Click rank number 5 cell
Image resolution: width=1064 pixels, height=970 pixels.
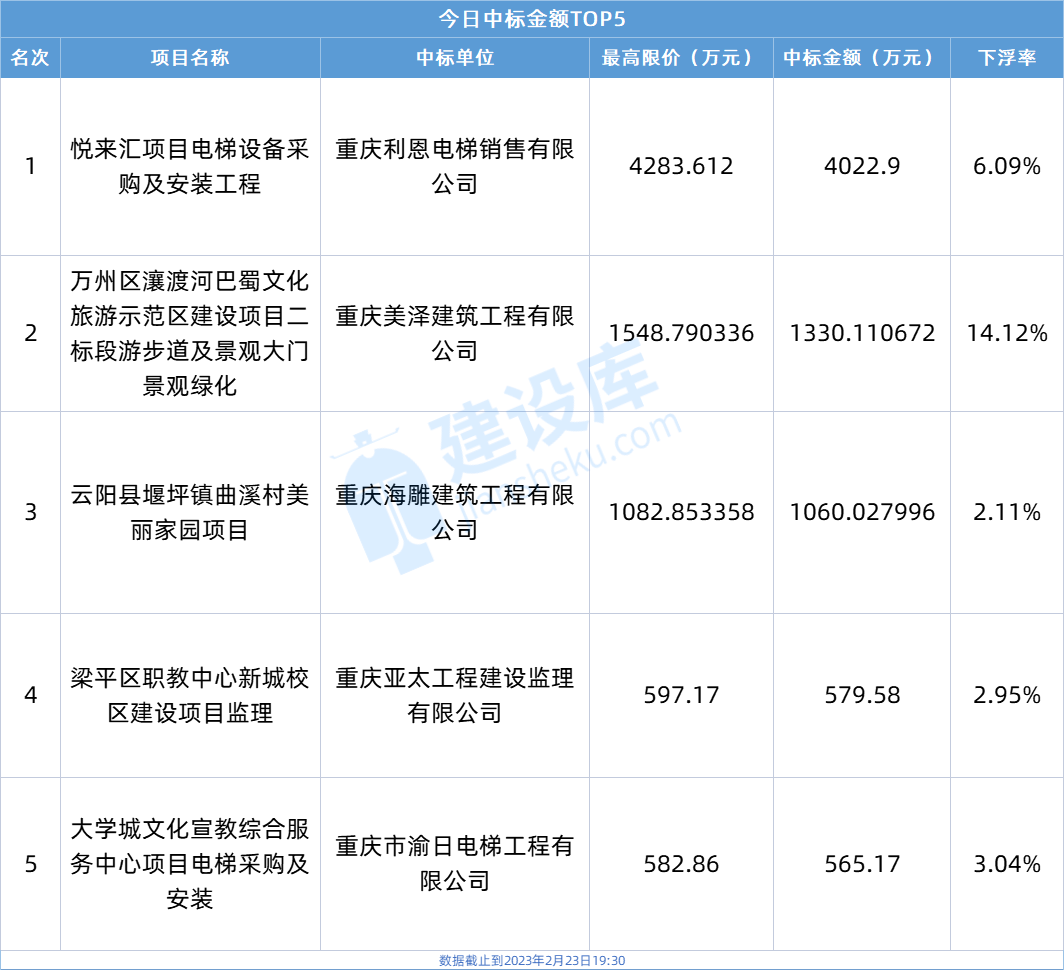click(x=31, y=864)
